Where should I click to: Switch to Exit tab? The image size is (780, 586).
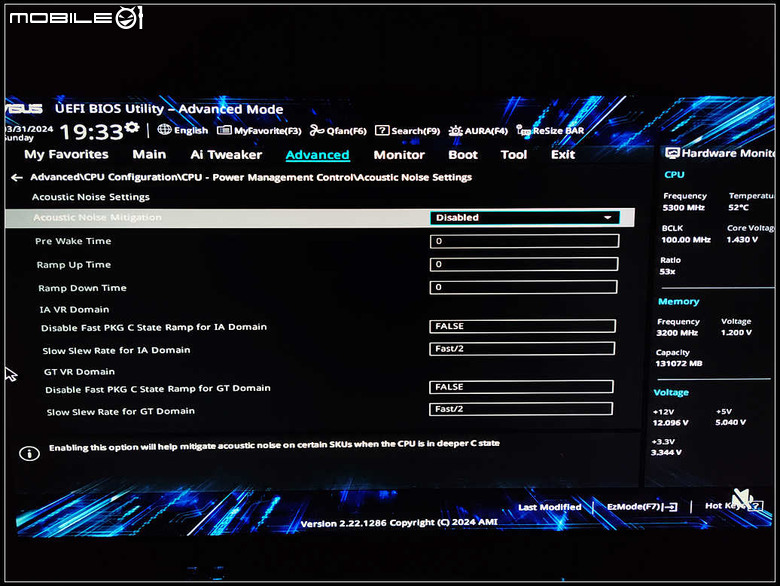pos(563,155)
